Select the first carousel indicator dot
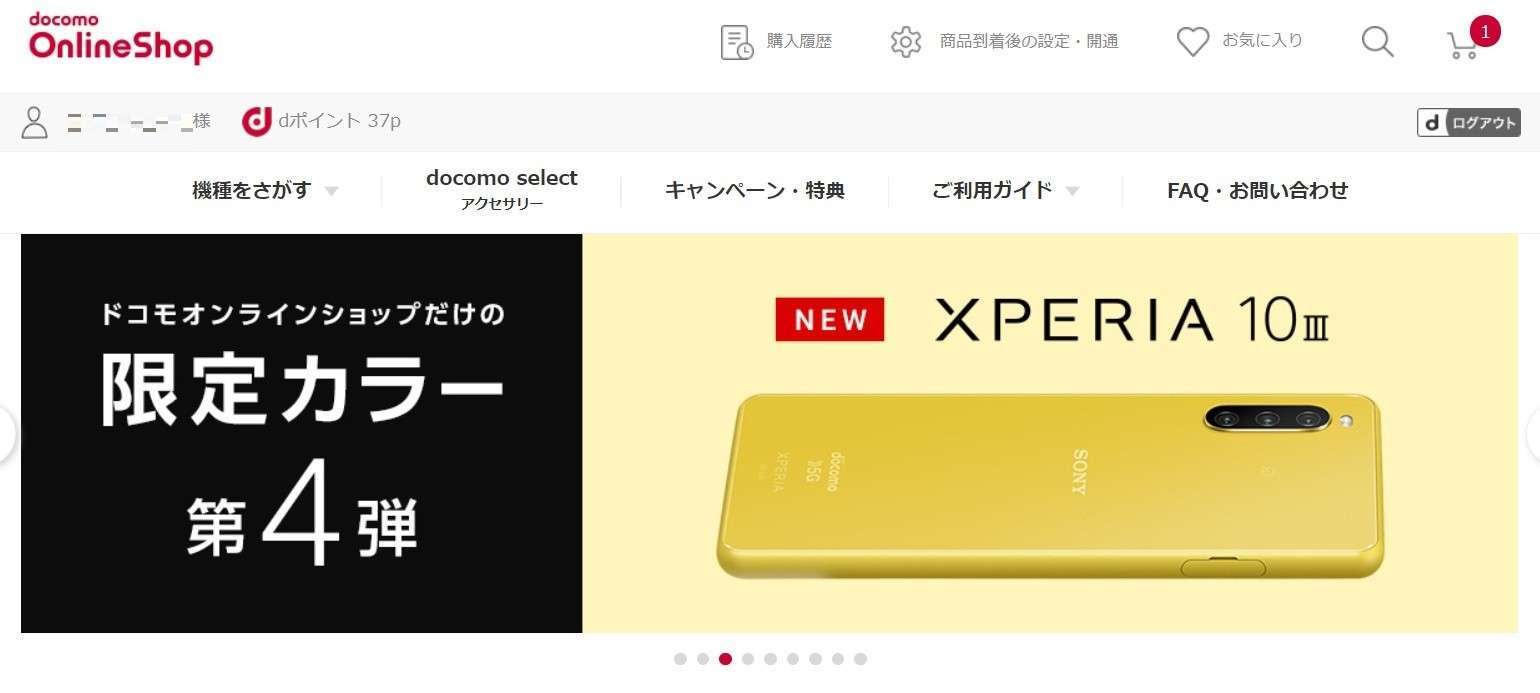The image size is (1540, 693). coord(680,659)
